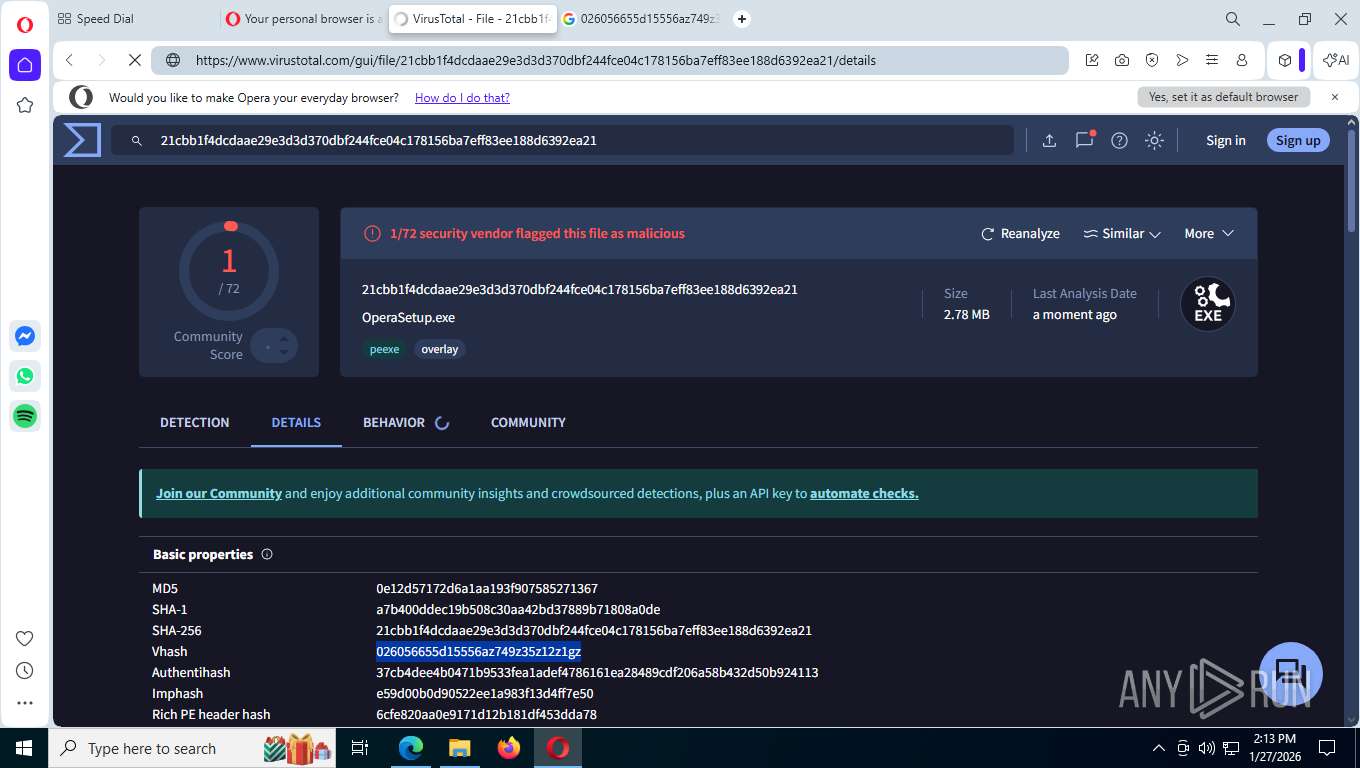Click overlay tag

(440, 349)
